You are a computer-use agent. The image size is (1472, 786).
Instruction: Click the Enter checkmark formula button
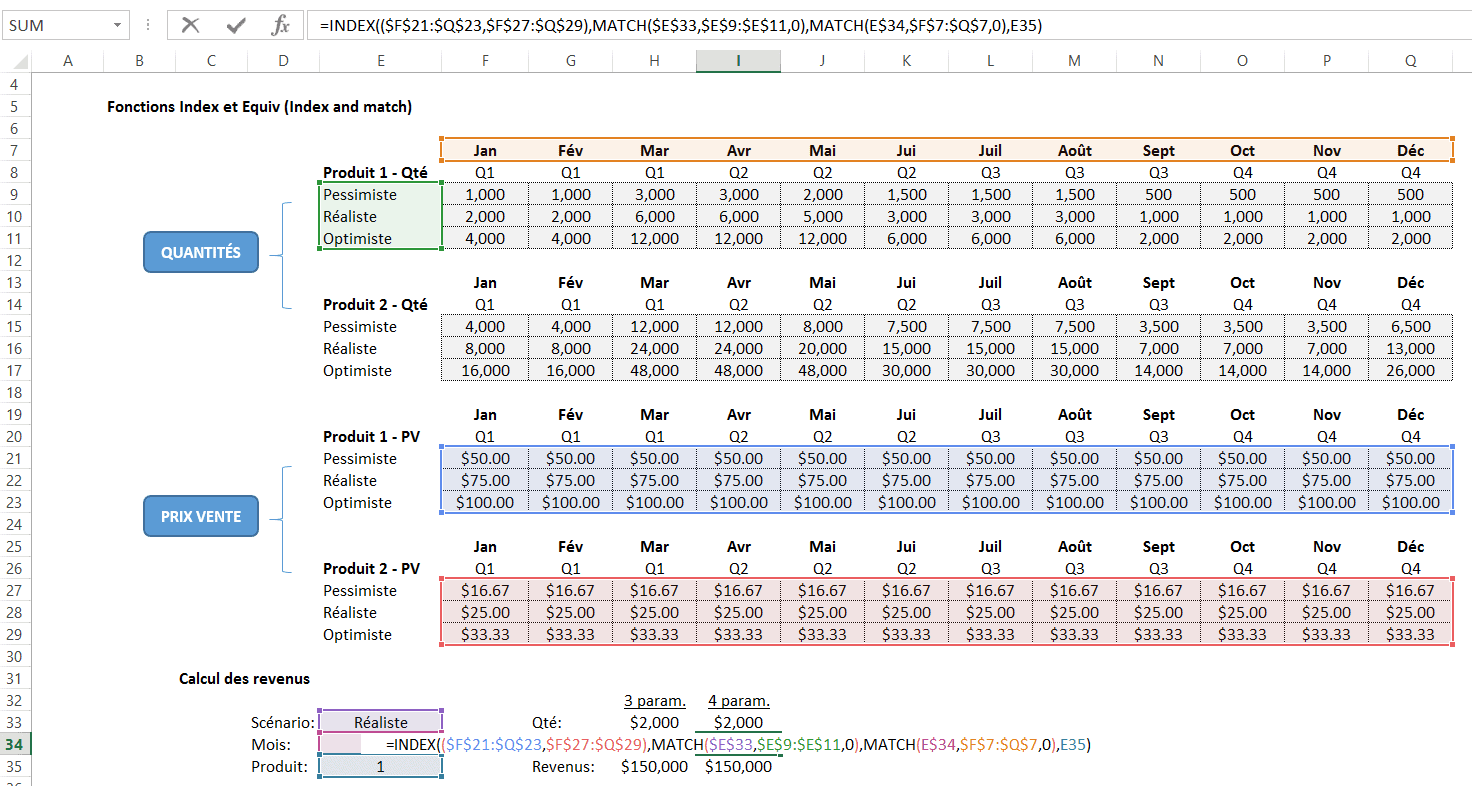235,26
